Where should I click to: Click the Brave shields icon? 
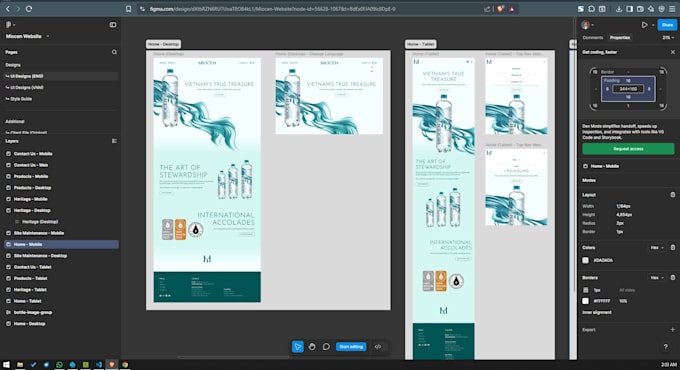[500, 9]
